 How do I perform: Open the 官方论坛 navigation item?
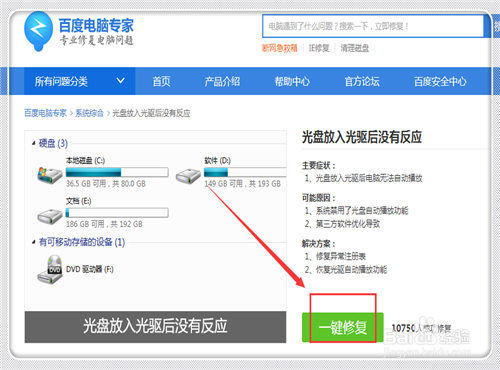pyautogui.click(x=362, y=81)
